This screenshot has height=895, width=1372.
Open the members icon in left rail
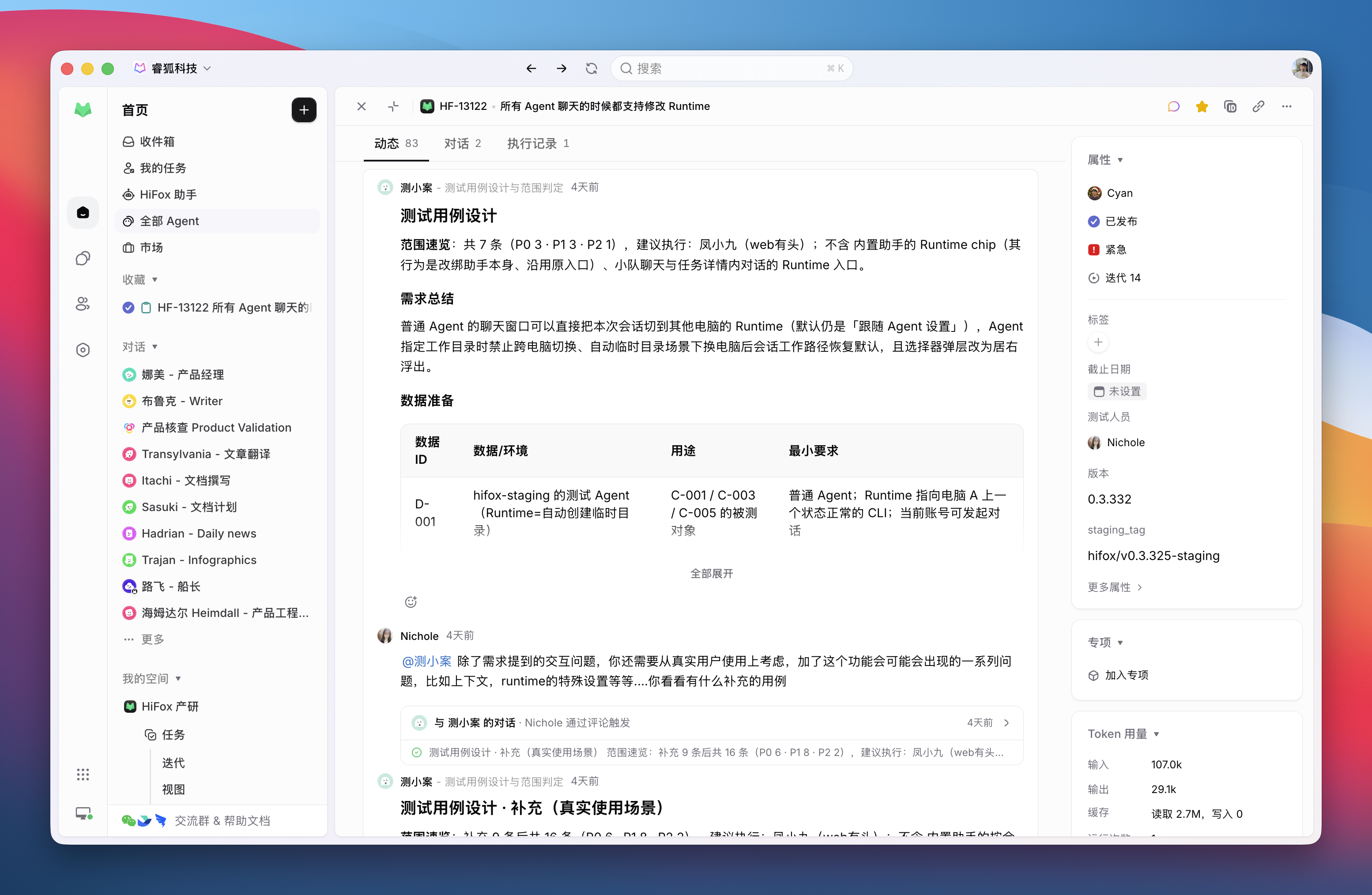pyautogui.click(x=83, y=304)
